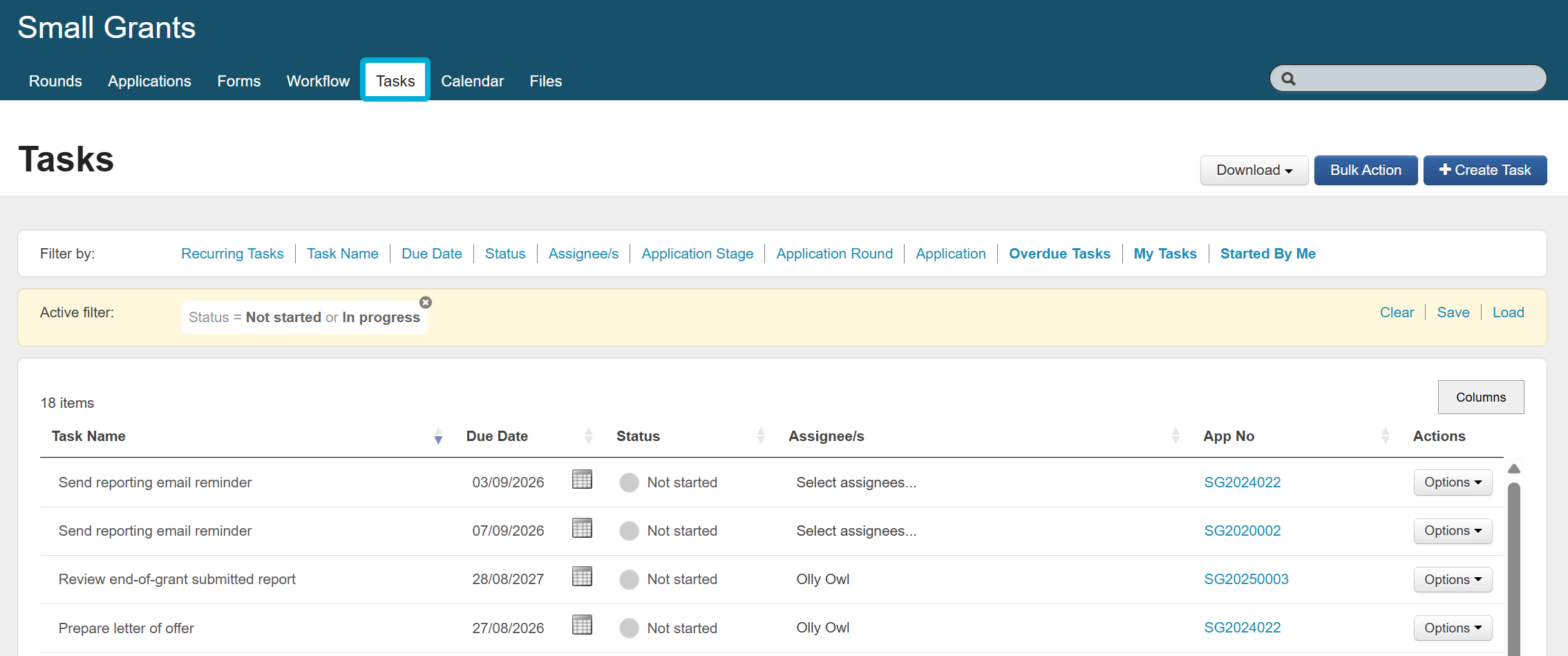The height and width of the screenshot is (656, 1568).
Task: Show Overdue Tasks filter
Action: tap(1059, 254)
